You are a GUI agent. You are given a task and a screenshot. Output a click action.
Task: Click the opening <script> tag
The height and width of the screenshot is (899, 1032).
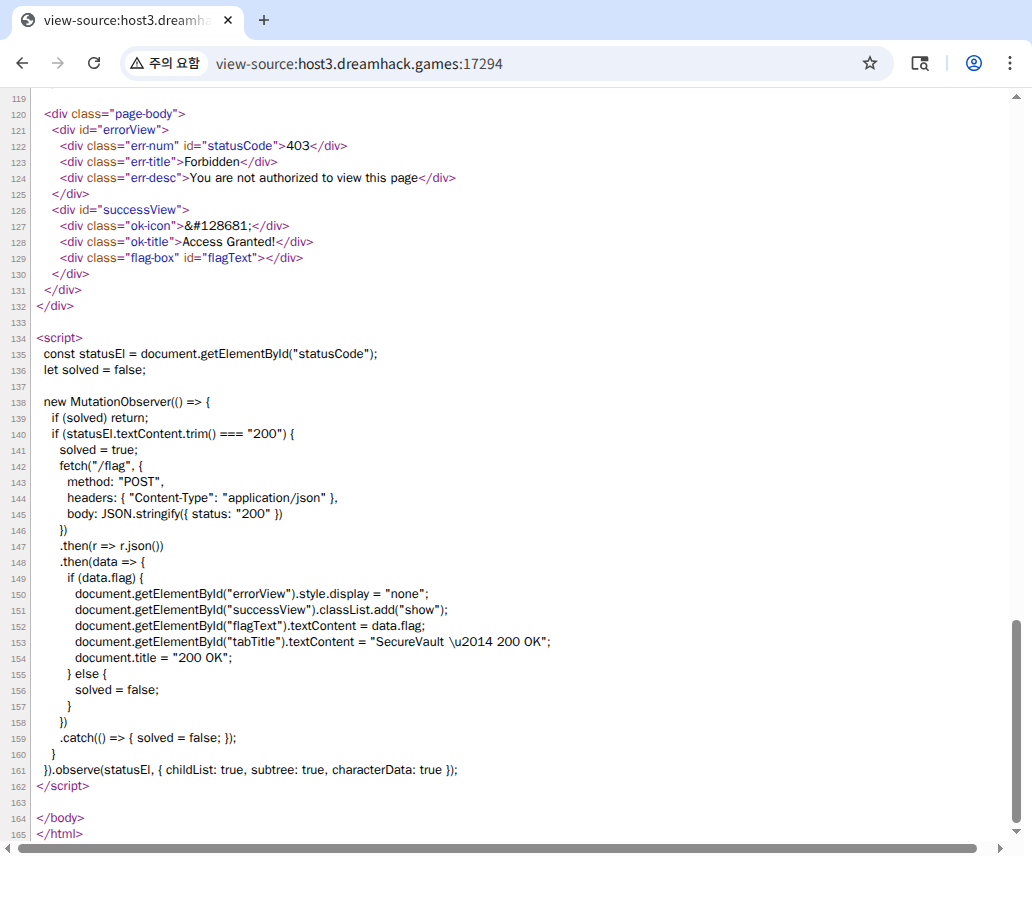59,338
